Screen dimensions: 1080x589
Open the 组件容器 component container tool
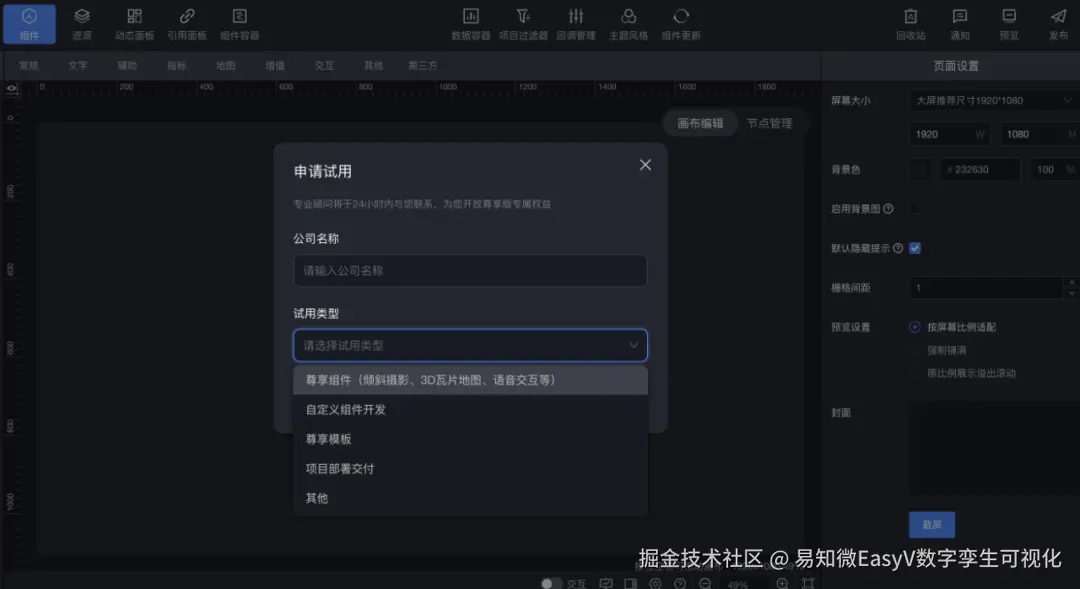tap(239, 24)
